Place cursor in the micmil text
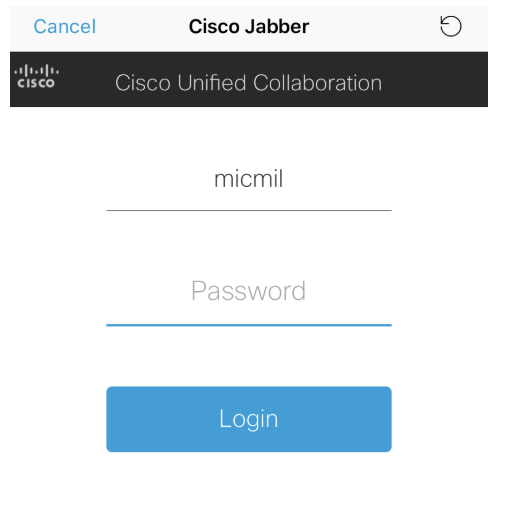 tap(249, 179)
